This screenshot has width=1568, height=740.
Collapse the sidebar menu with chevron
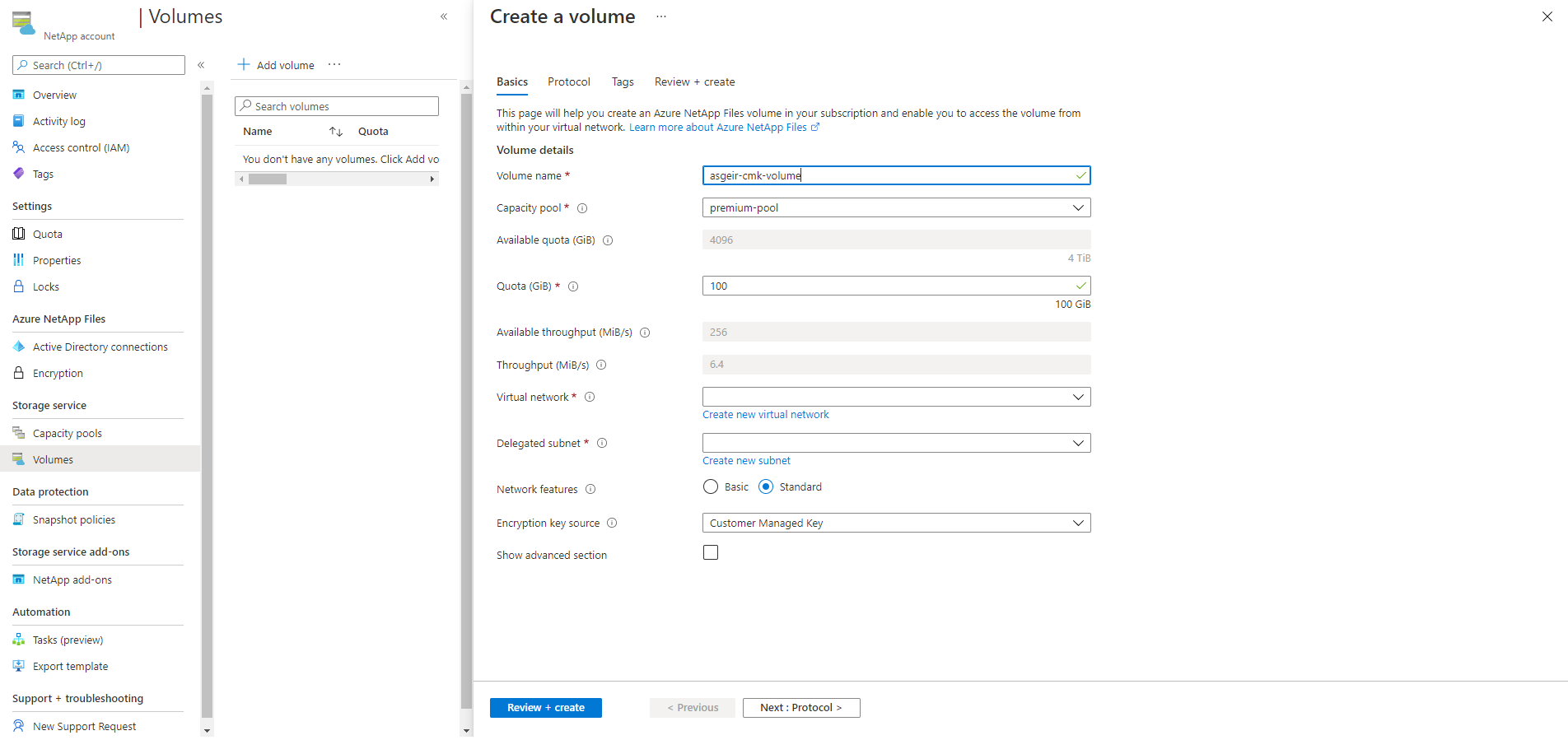[x=201, y=65]
